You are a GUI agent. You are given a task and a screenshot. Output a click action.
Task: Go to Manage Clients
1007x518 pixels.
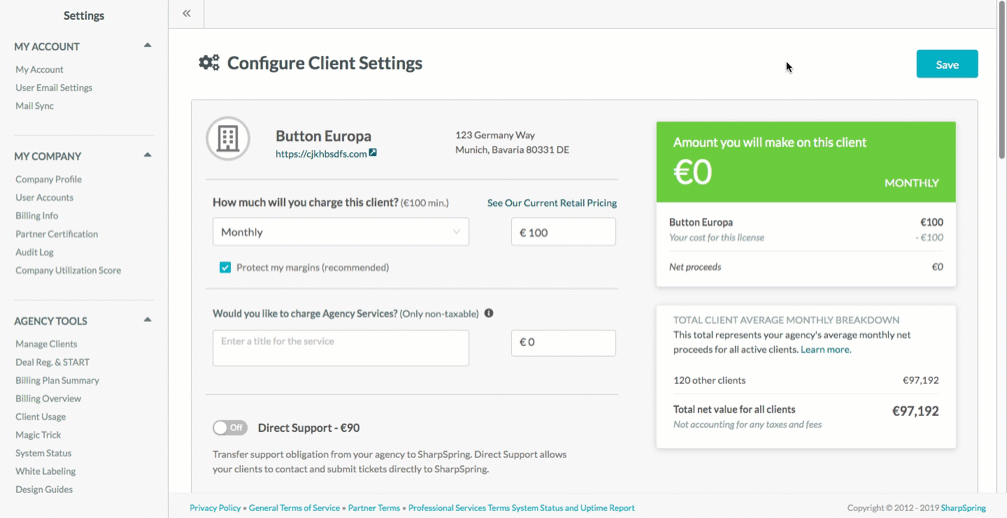[x=46, y=344]
